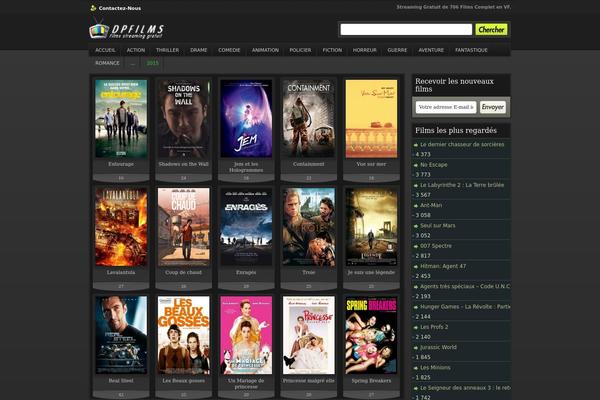Open the Real Steel movie poster
The width and height of the screenshot is (600, 400).
pyautogui.click(x=121, y=335)
